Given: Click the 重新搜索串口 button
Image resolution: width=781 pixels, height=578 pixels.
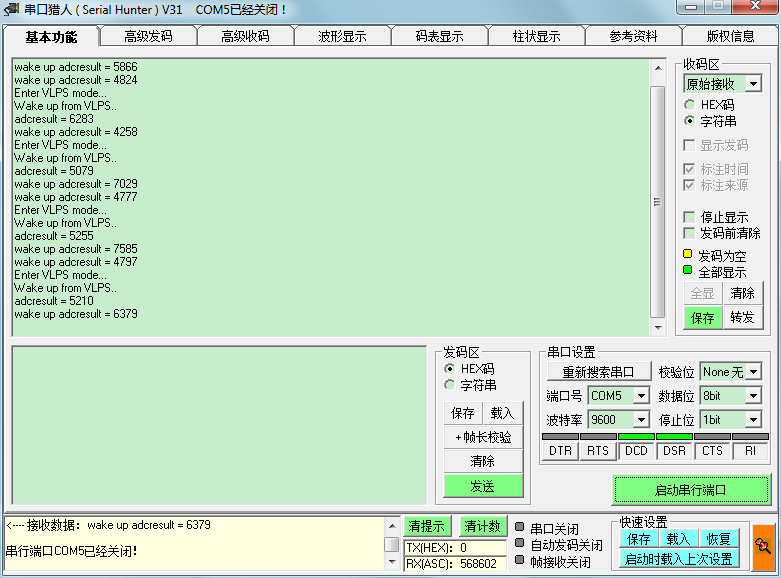Looking at the screenshot, I should click(x=598, y=372).
